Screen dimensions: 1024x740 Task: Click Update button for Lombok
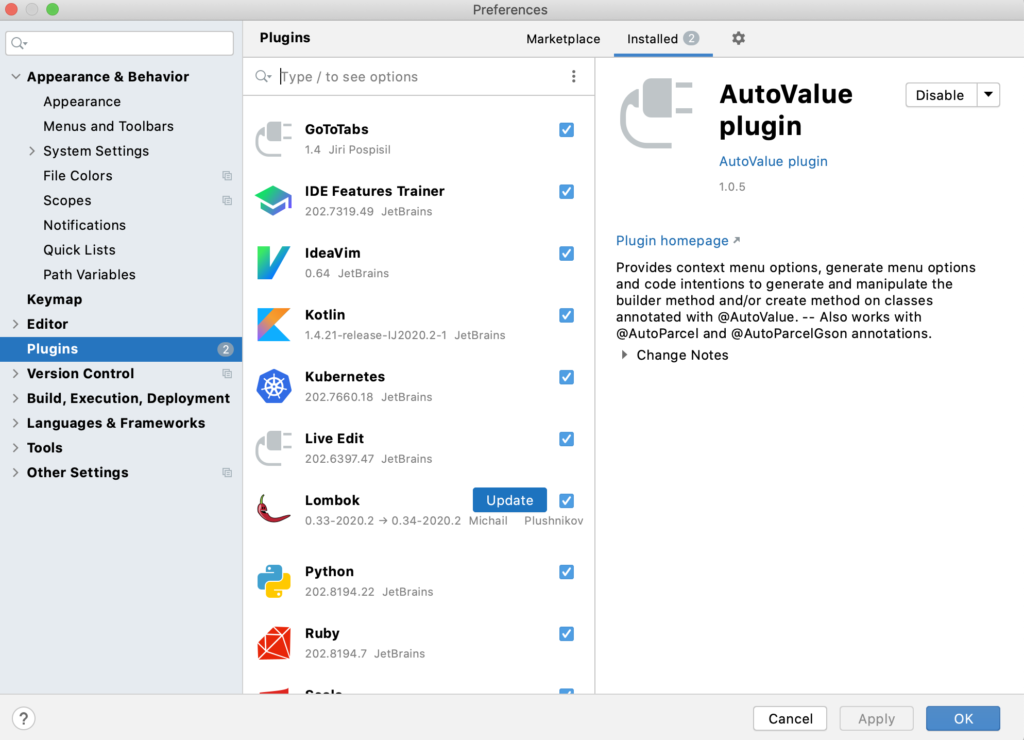pyautogui.click(x=509, y=500)
